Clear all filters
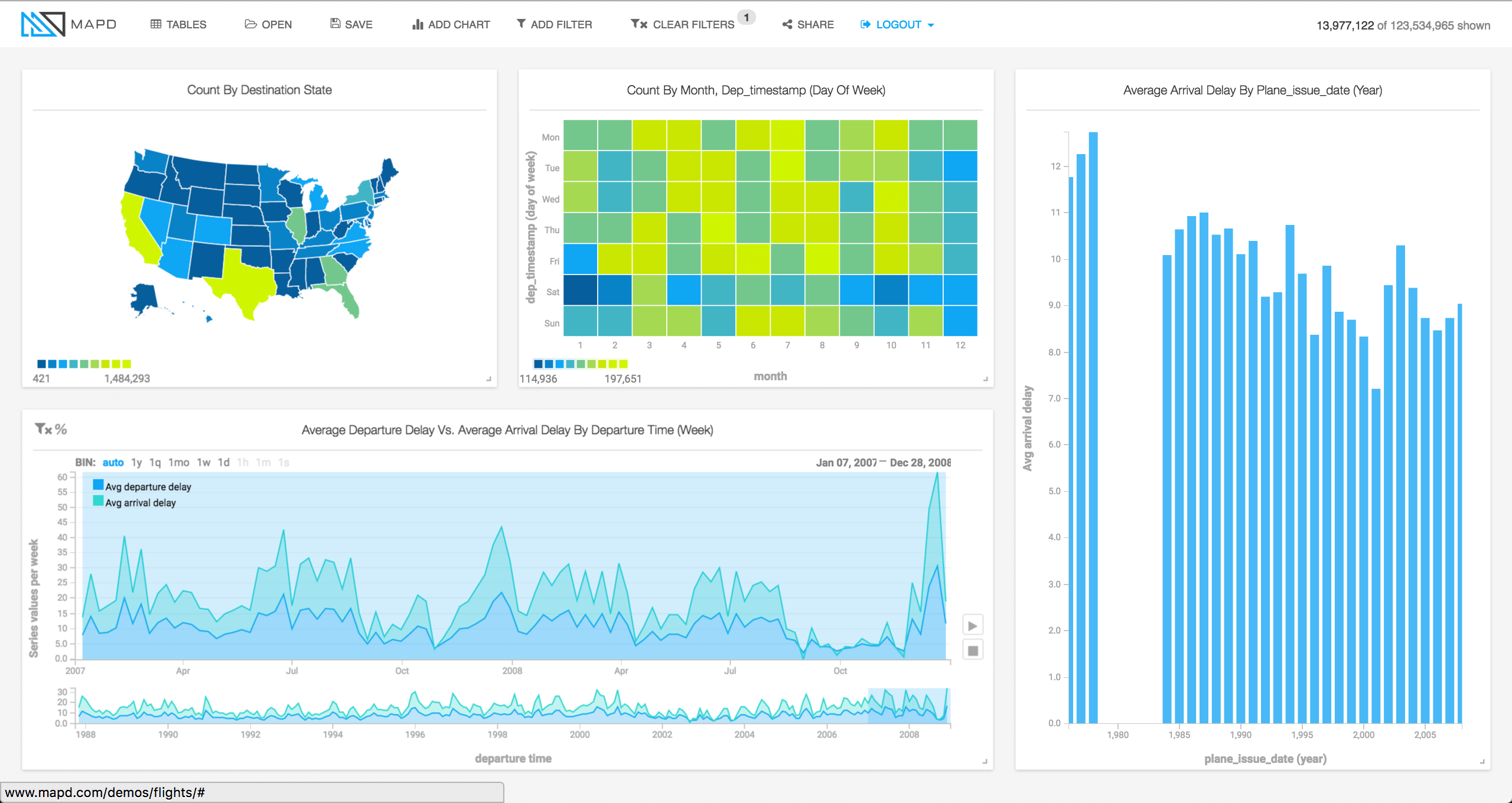This screenshot has width=1512, height=803. (683, 24)
